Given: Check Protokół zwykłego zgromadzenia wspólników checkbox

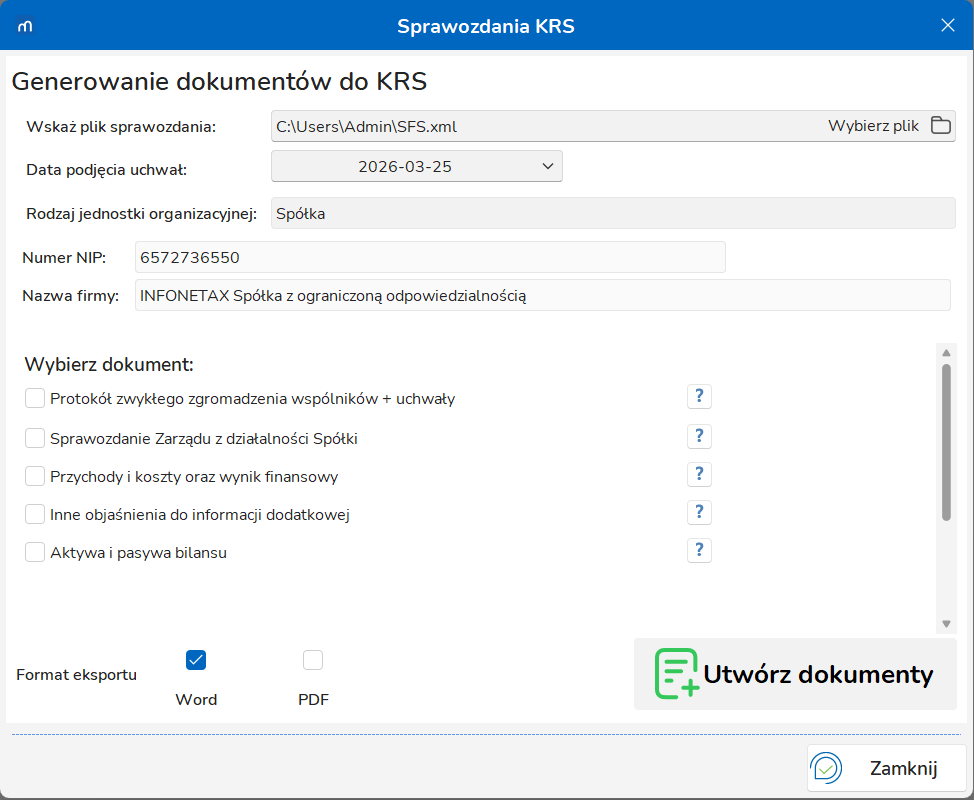Looking at the screenshot, I should [35, 399].
